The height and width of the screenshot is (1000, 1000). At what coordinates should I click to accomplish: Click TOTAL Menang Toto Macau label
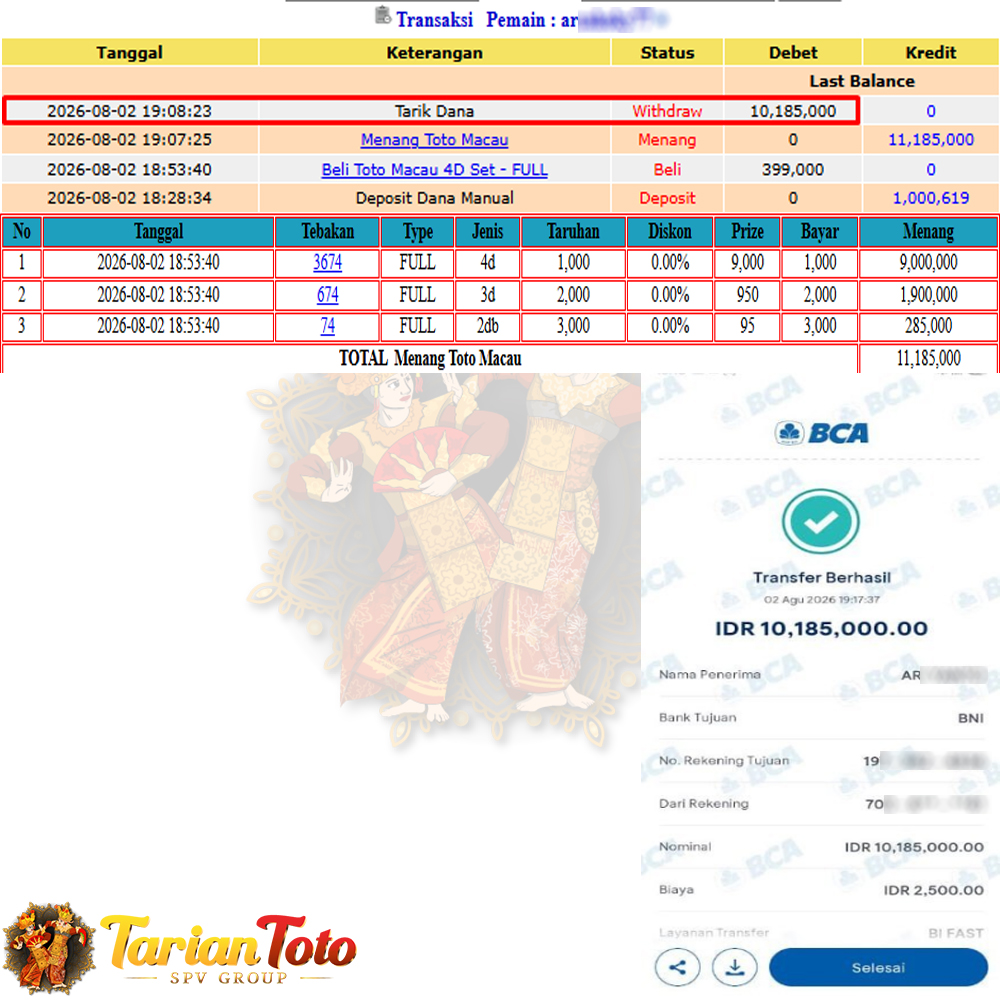(x=430, y=358)
